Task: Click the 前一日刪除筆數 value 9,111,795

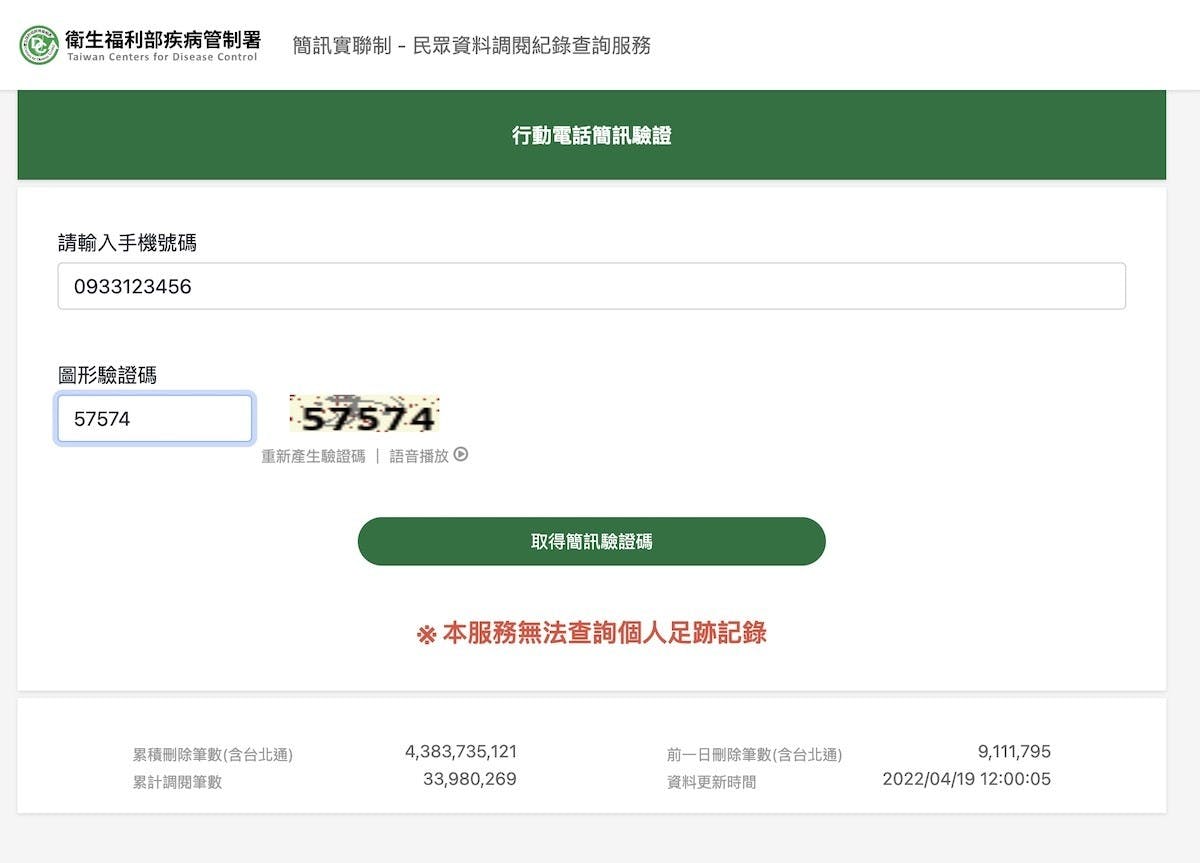Action: click(x=1014, y=752)
